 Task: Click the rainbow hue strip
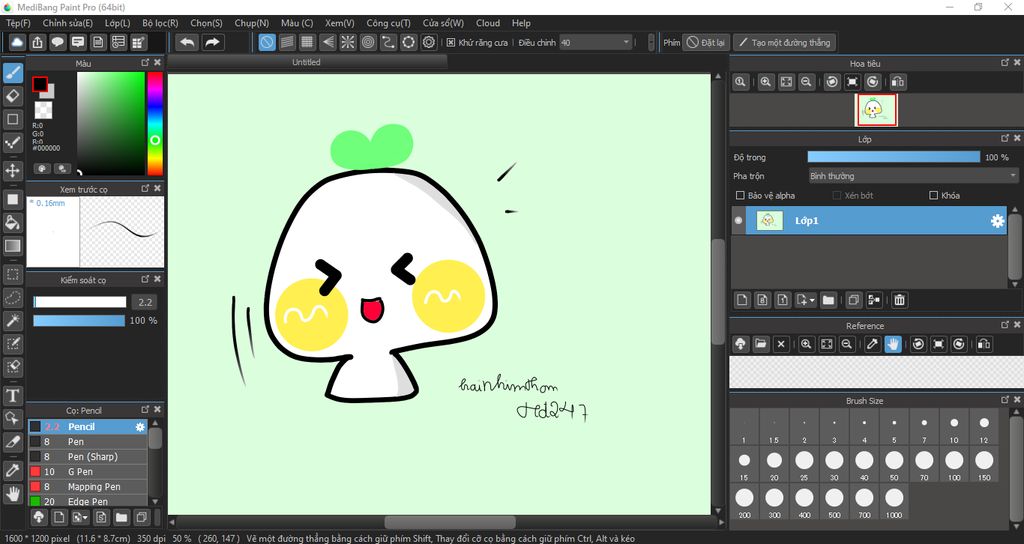click(x=155, y=123)
